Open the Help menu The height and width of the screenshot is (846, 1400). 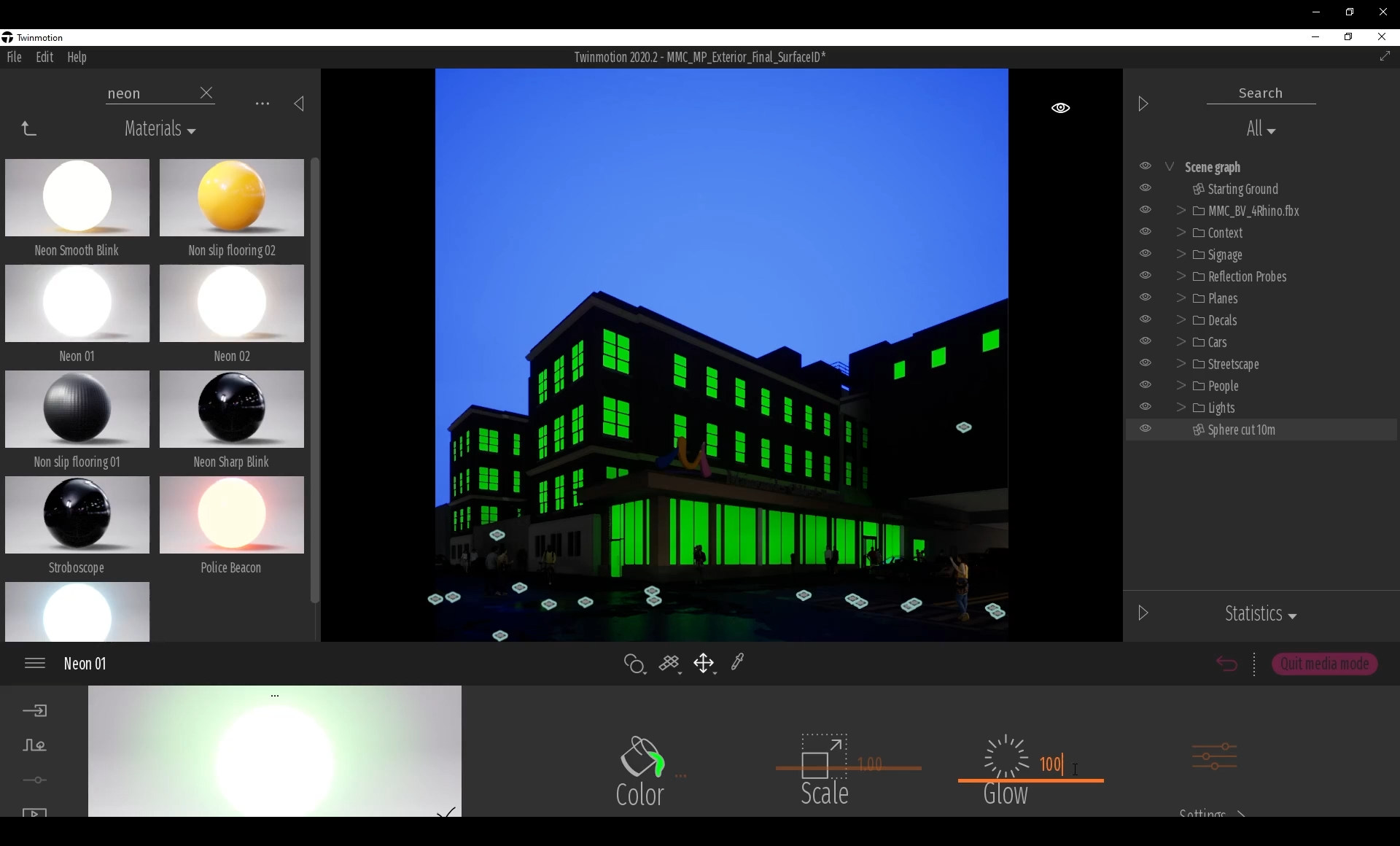click(77, 58)
